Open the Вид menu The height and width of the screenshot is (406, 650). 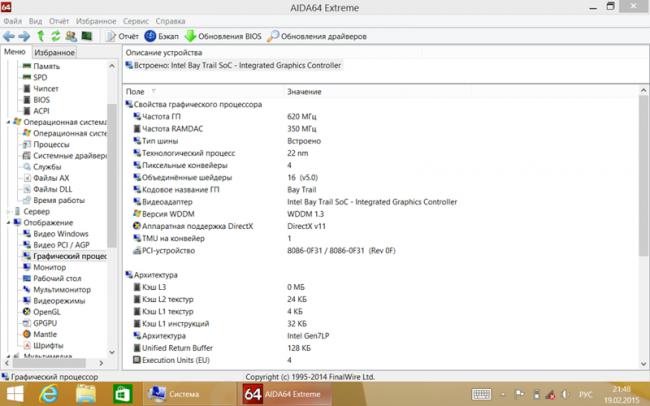click(x=36, y=21)
